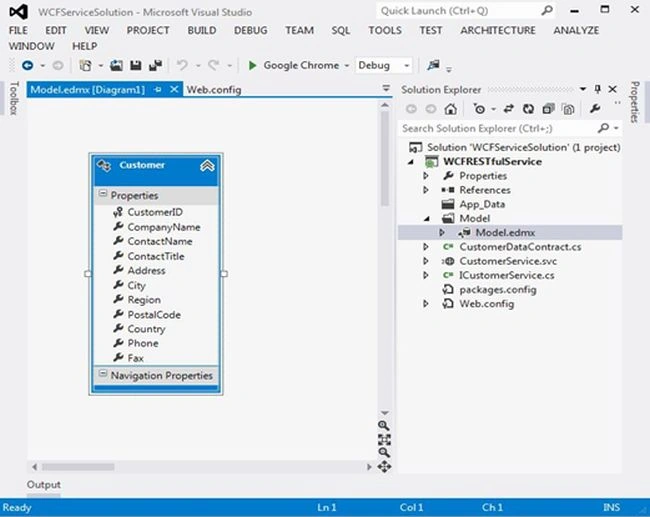Toggle auto-hide pin on Solution Explorer
Image resolution: width=650 pixels, height=517 pixels.
597,89
